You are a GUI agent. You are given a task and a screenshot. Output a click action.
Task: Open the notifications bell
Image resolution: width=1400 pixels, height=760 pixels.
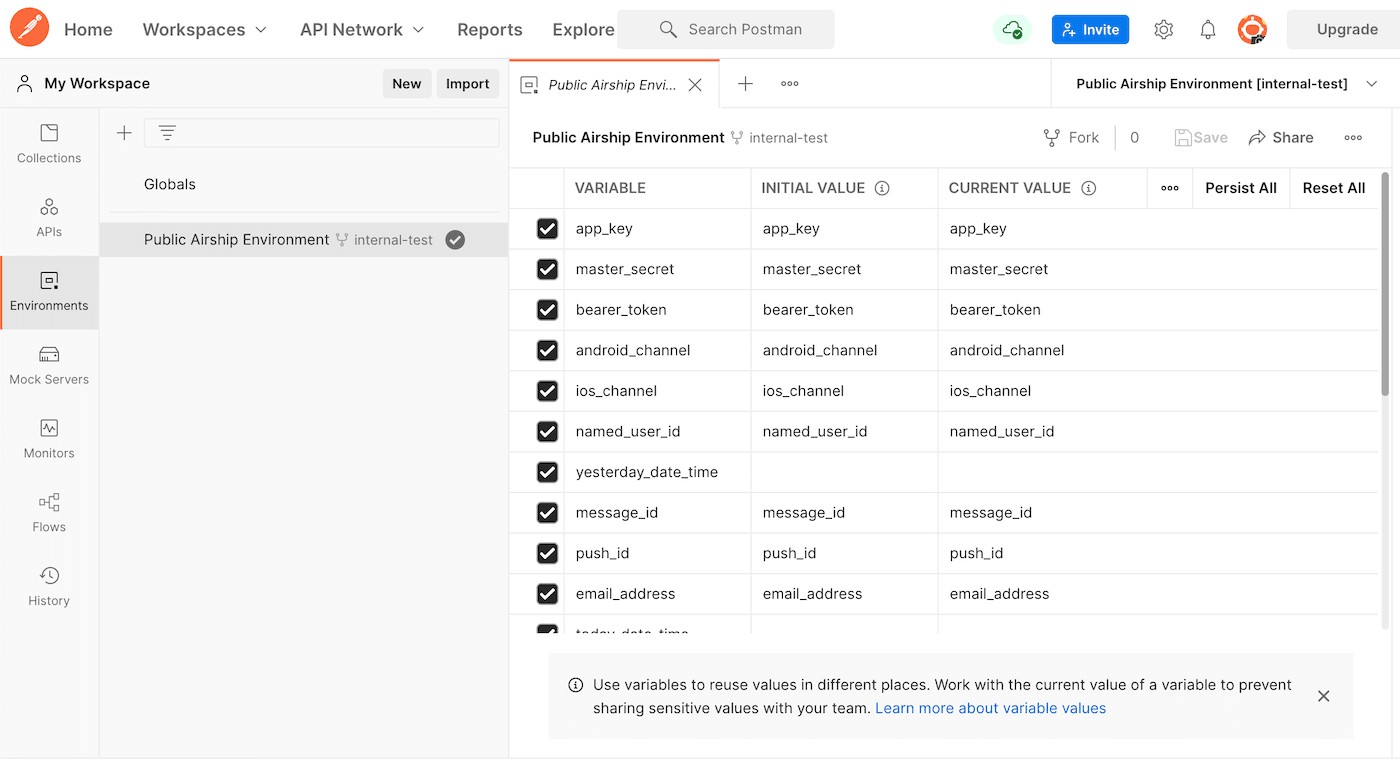(x=1208, y=30)
